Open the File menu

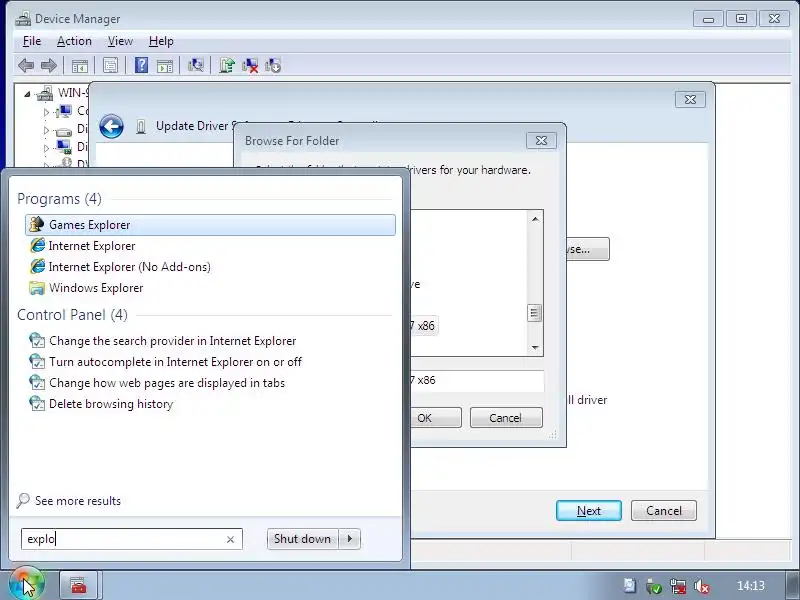[32, 41]
